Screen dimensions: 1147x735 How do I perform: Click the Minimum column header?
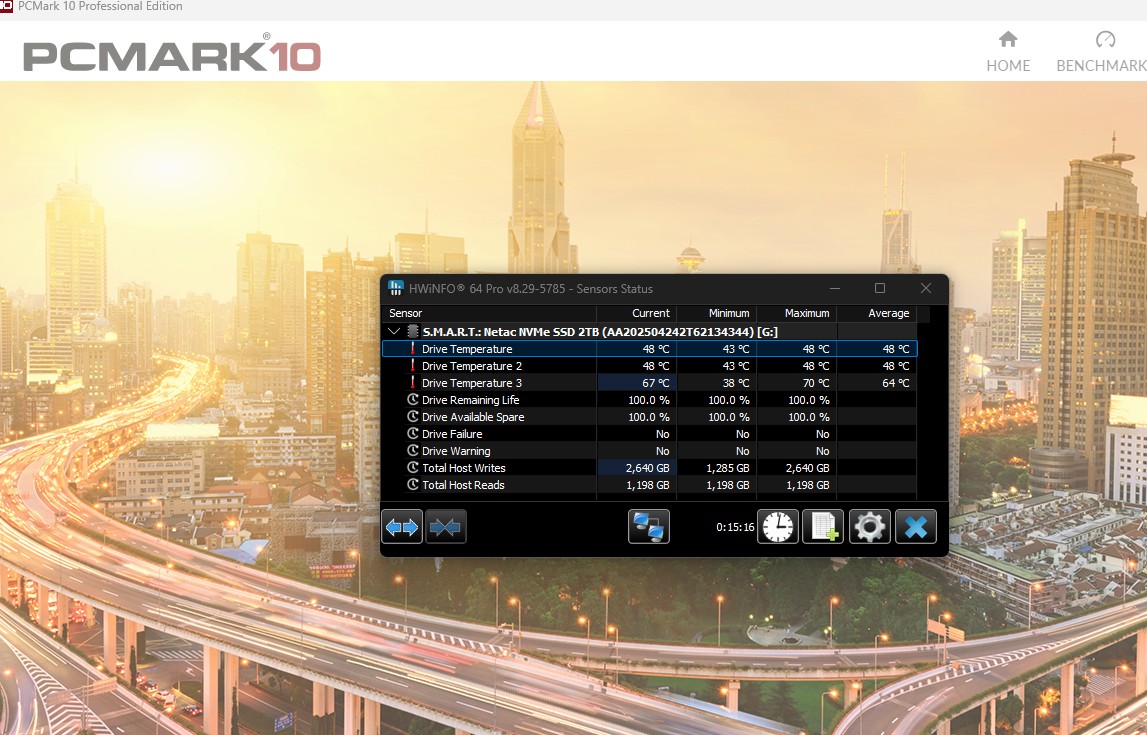click(729, 313)
